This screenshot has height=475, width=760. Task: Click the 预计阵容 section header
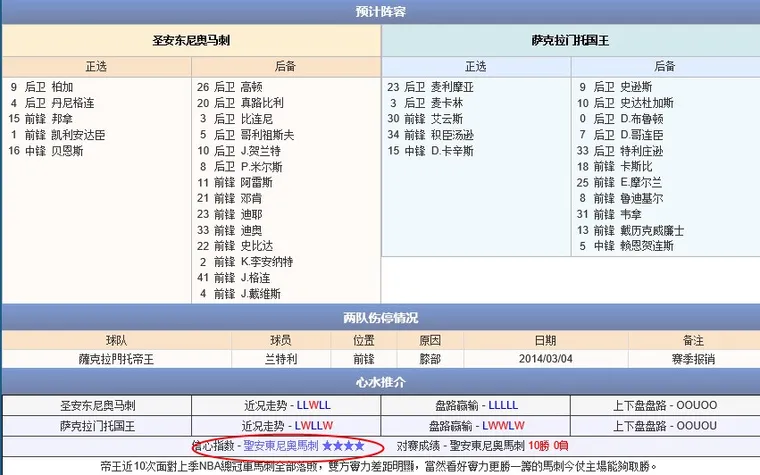[x=380, y=11]
